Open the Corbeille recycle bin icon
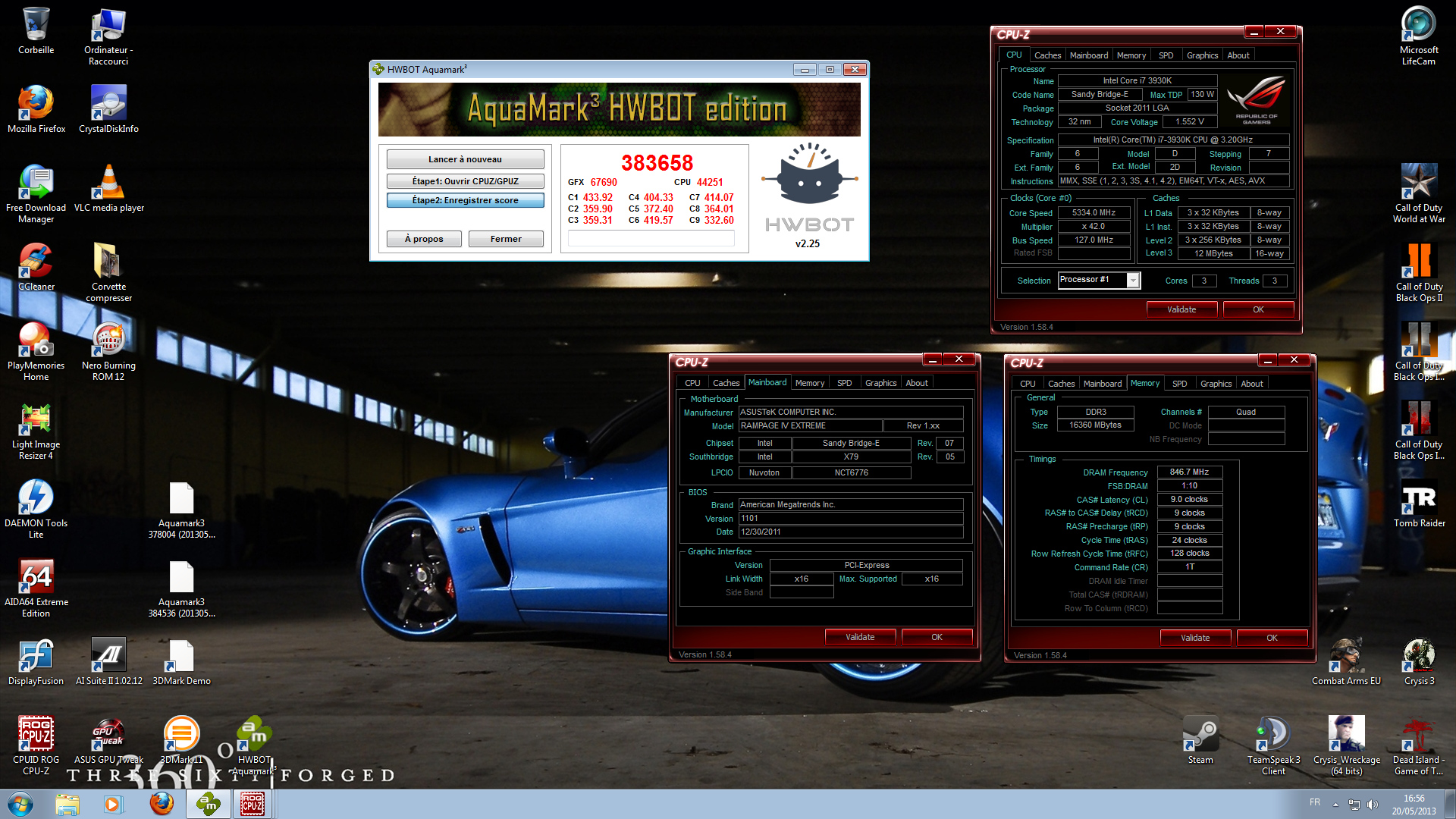The image size is (1456, 819). [x=36, y=30]
